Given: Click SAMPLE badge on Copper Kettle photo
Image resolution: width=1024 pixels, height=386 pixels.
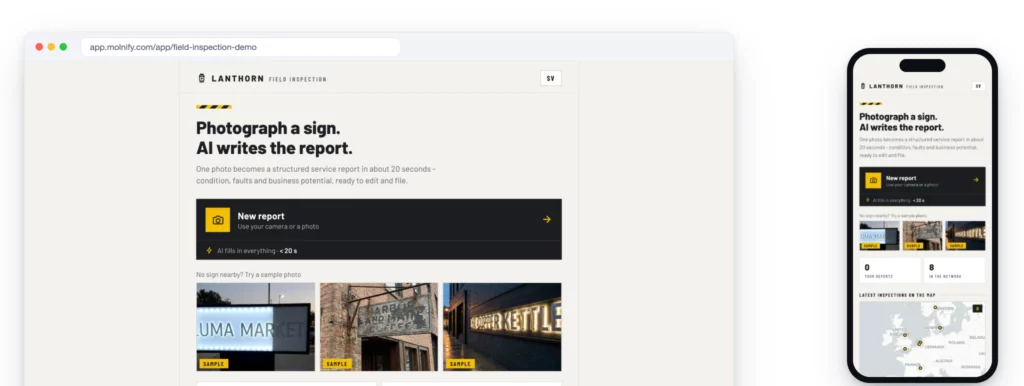Looking at the screenshot, I should tap(460, 364).
